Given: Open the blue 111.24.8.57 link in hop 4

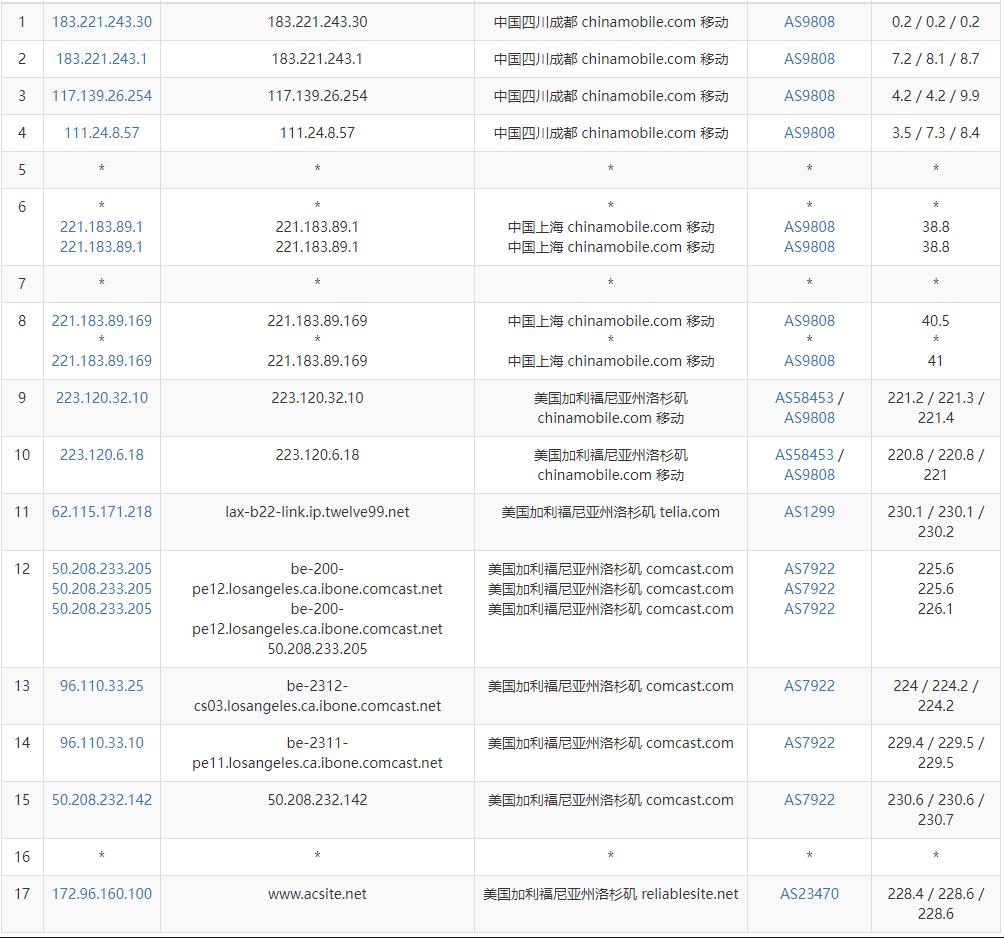Looking at the screenshot, I should (102, 133).
